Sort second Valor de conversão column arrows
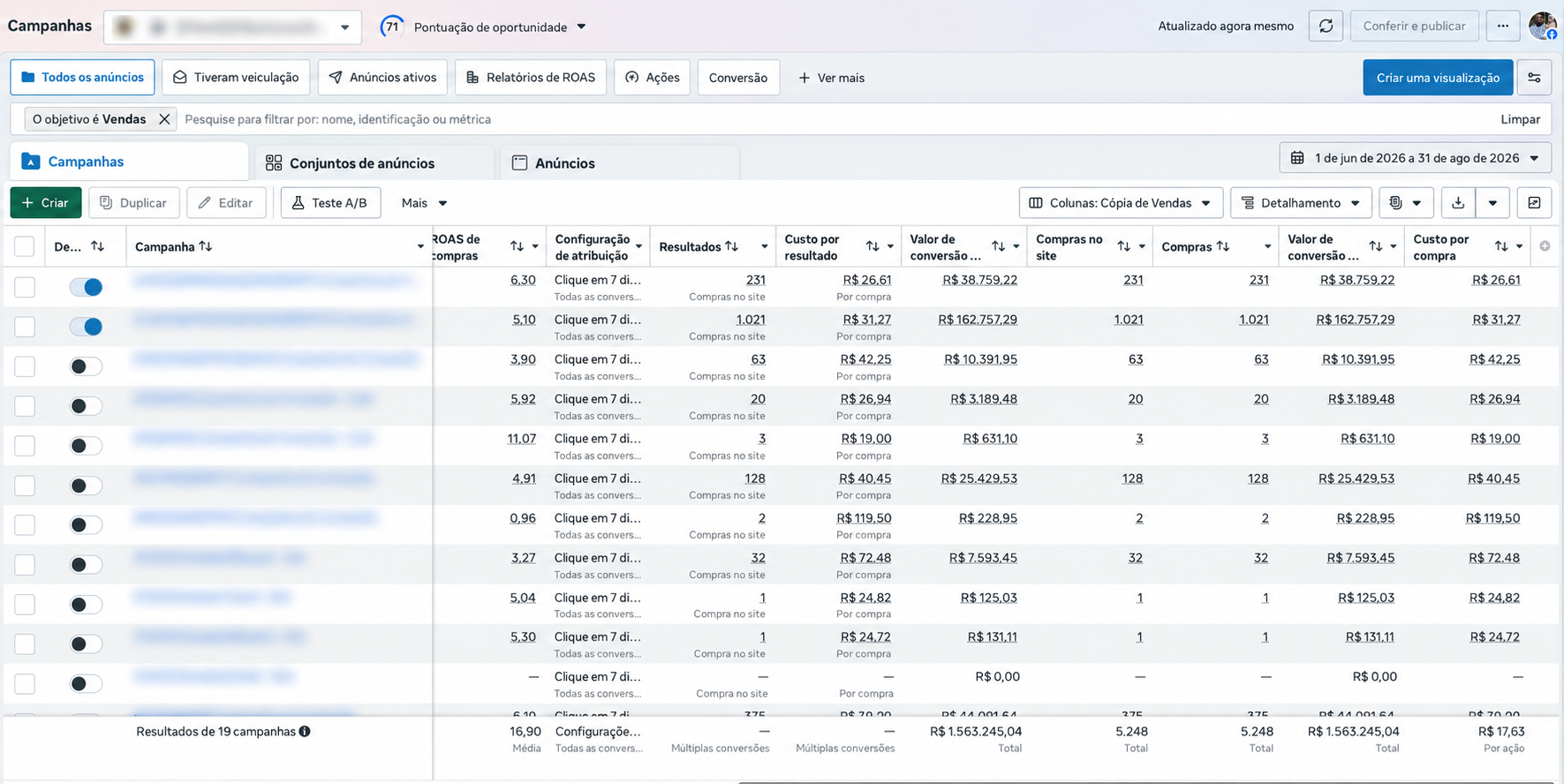The image size is (1564, 784). tap(1376, 246)
